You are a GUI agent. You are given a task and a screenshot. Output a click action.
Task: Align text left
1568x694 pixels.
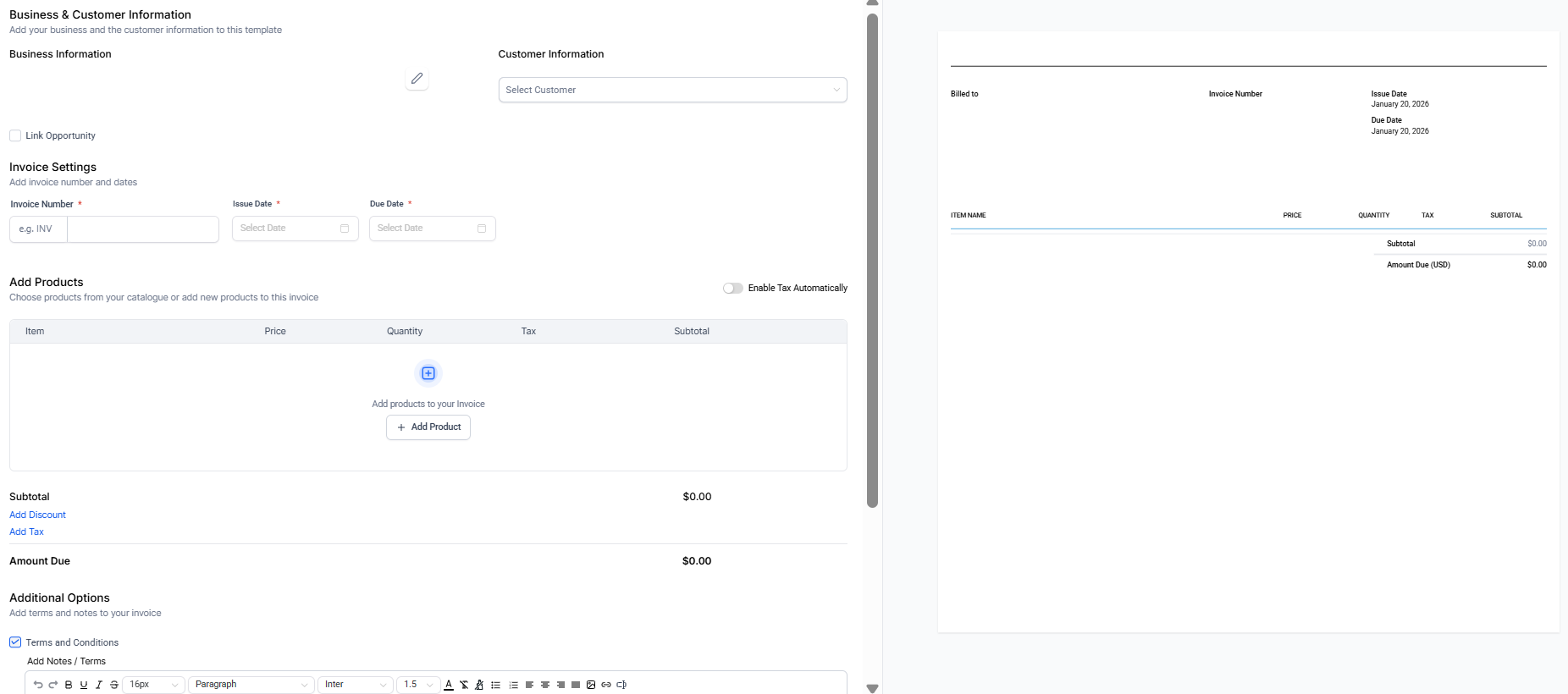pos(529,685)
